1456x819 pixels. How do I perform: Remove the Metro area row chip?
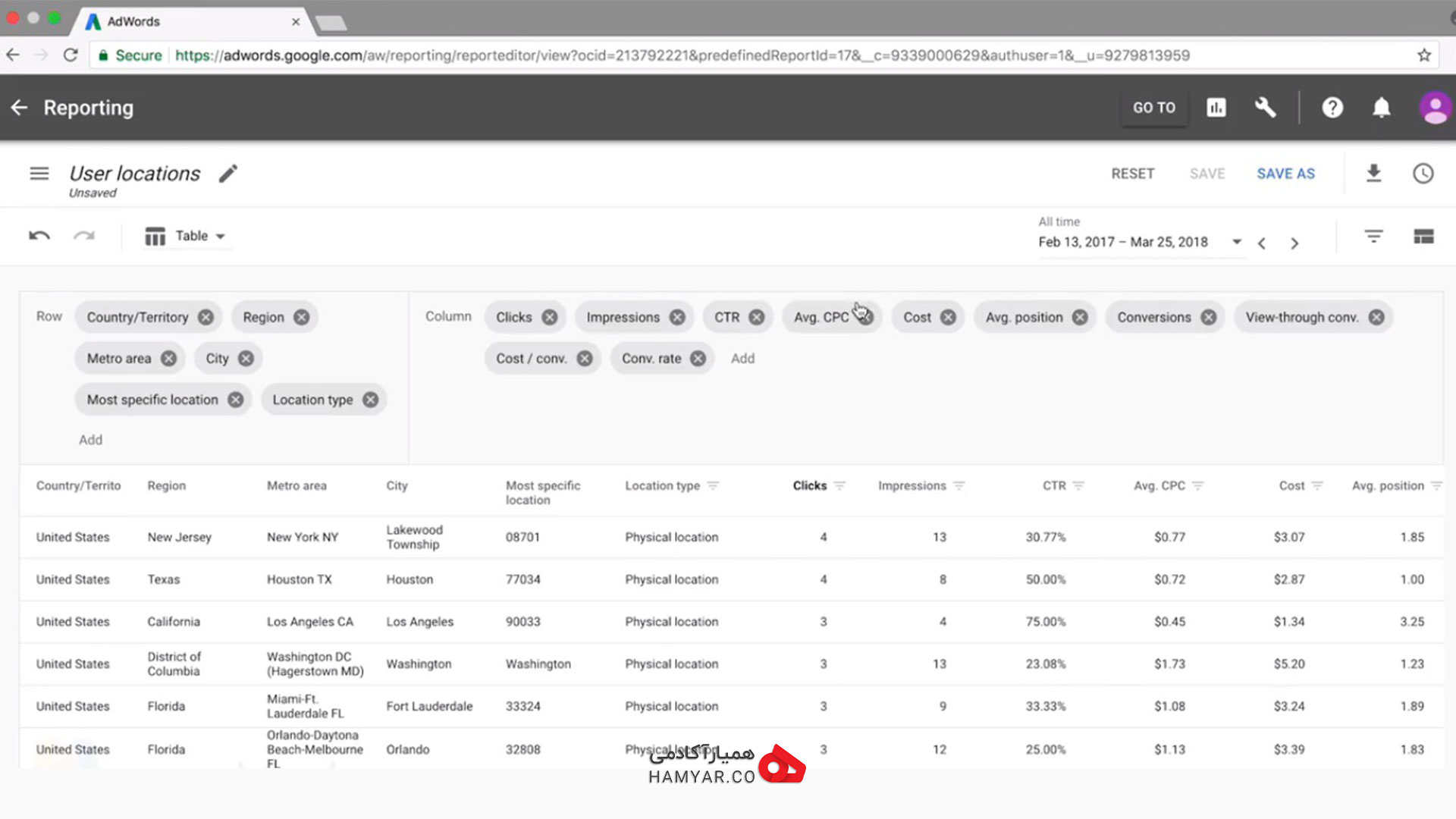click(x=168, y=359)
